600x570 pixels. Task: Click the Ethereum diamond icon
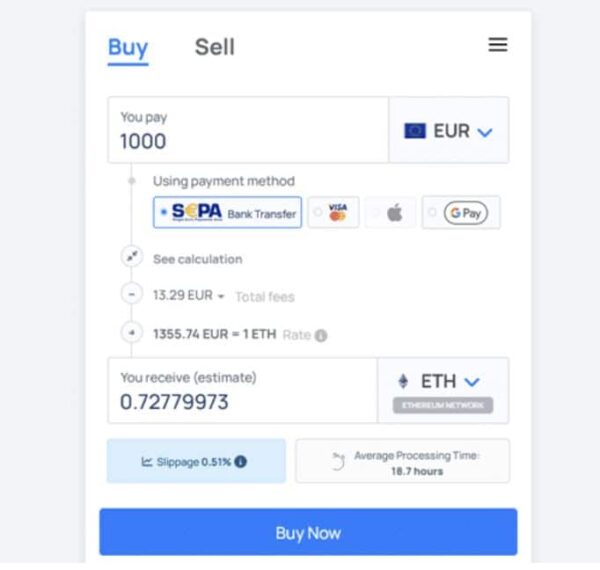[x=403, y=381]
